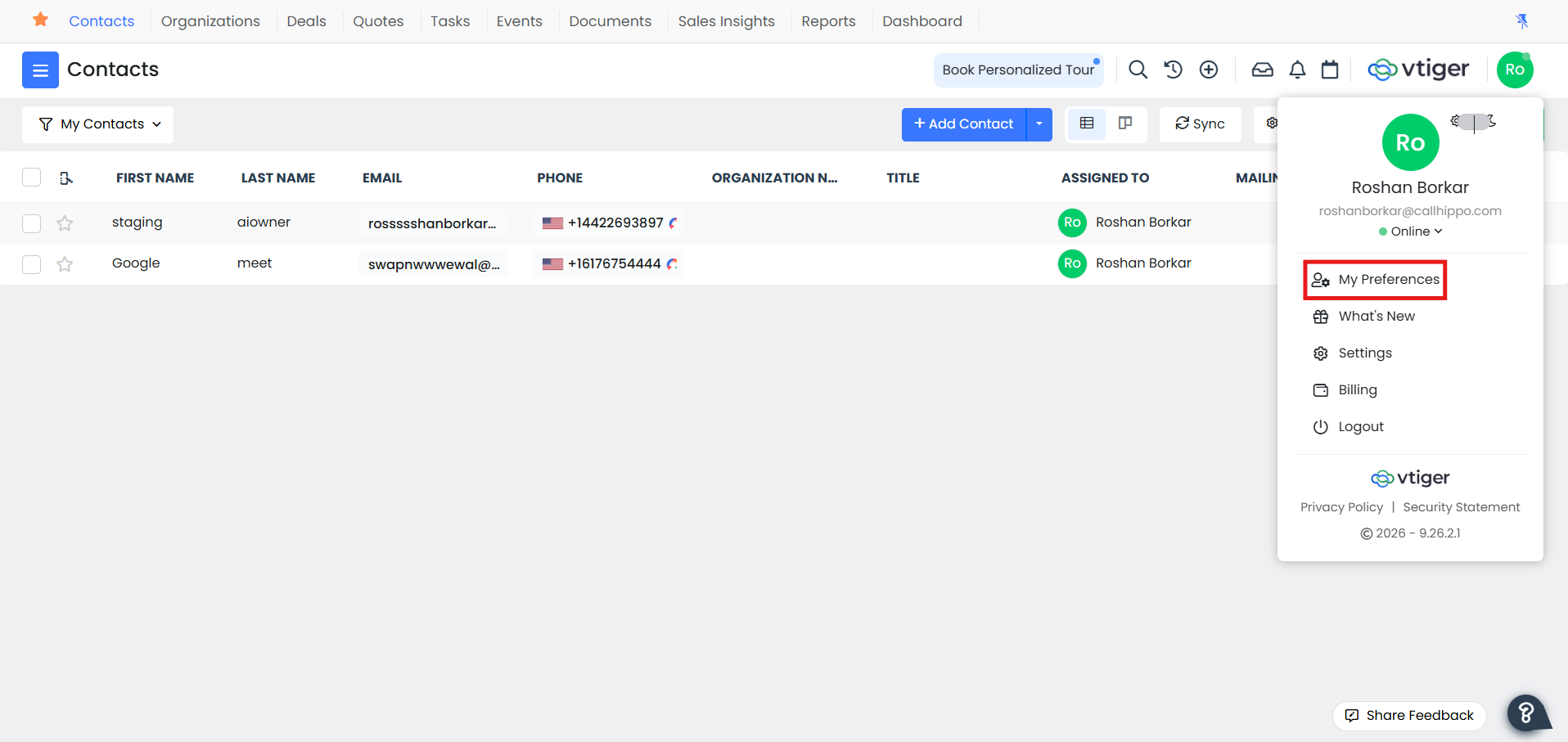
Task: Tick checkbox for Google contact row
Action: pyautogui.click(x=31, y=264)
